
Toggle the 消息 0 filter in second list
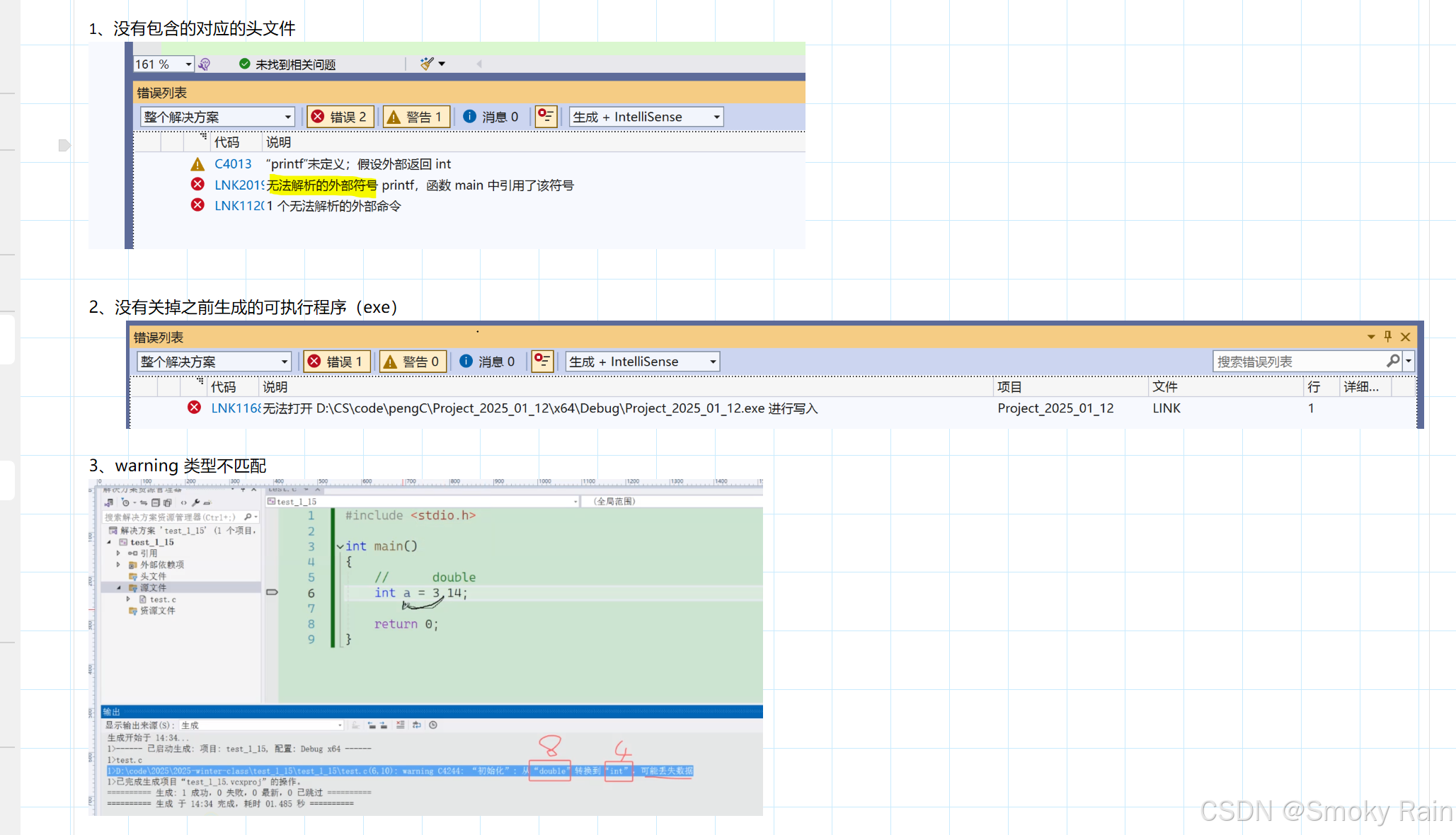488,362
